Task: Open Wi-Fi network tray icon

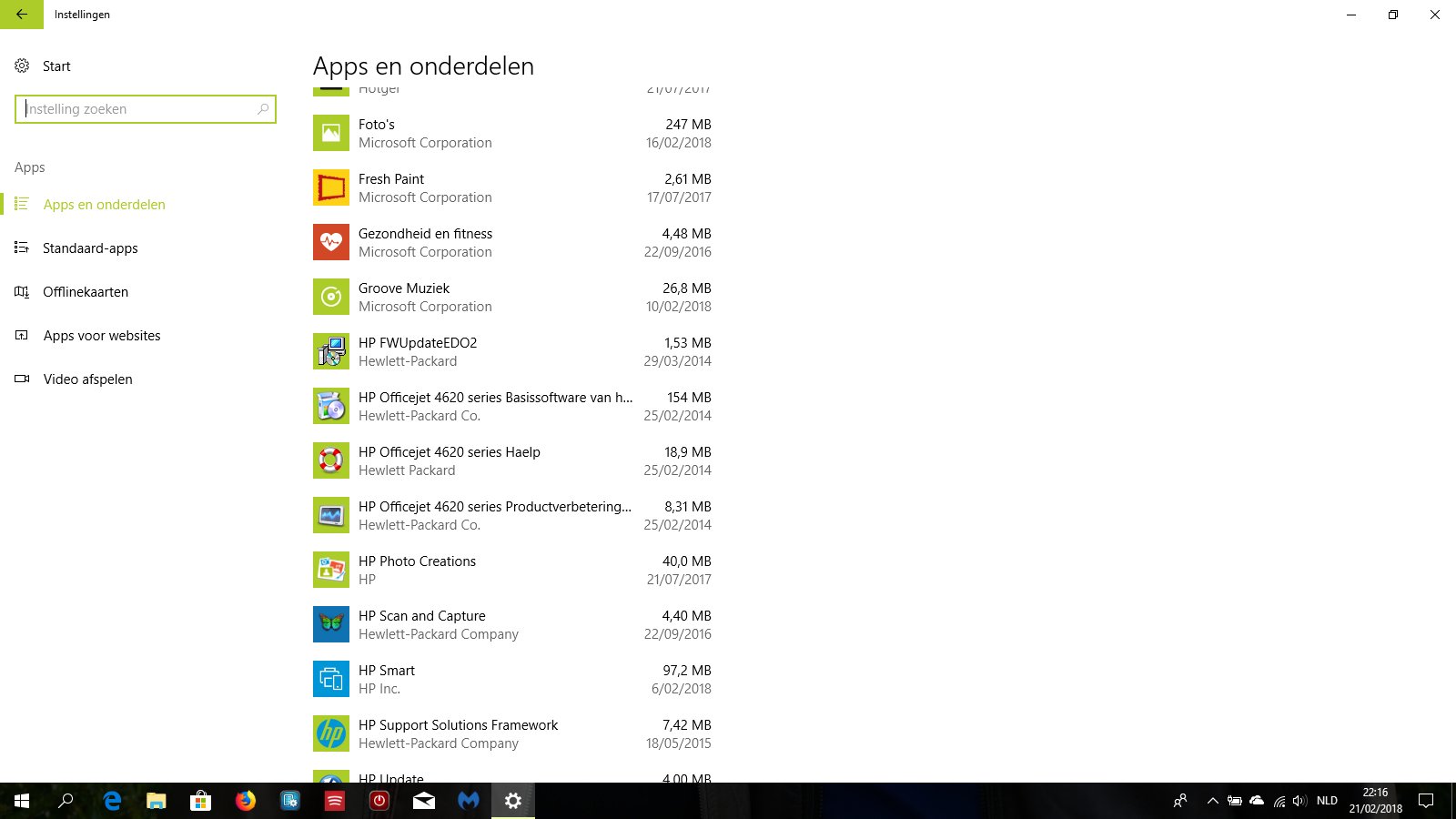Action: tap(1279, 801)
